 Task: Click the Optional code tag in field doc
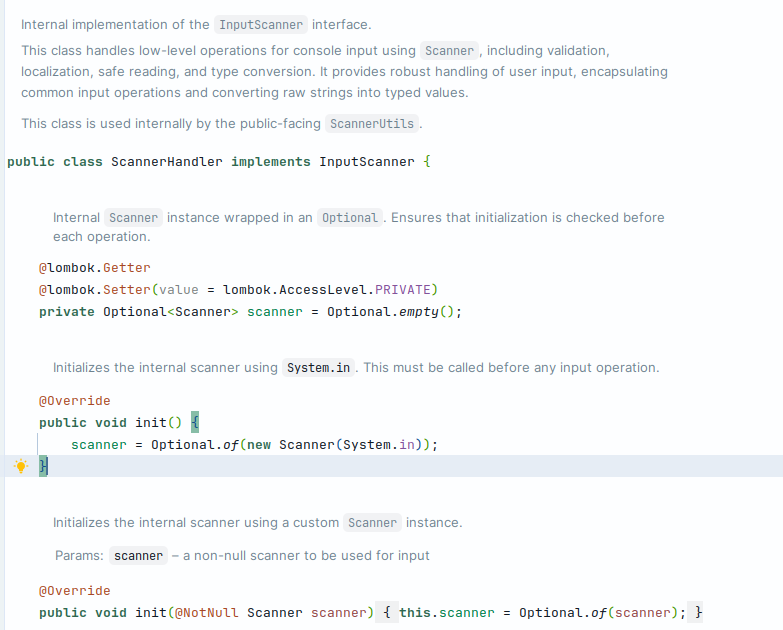350,218
